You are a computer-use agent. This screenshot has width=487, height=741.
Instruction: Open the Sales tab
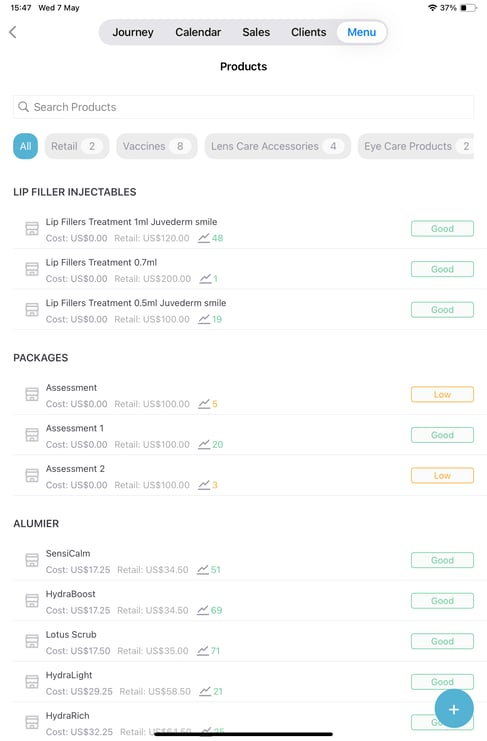(x=256, y=32)
